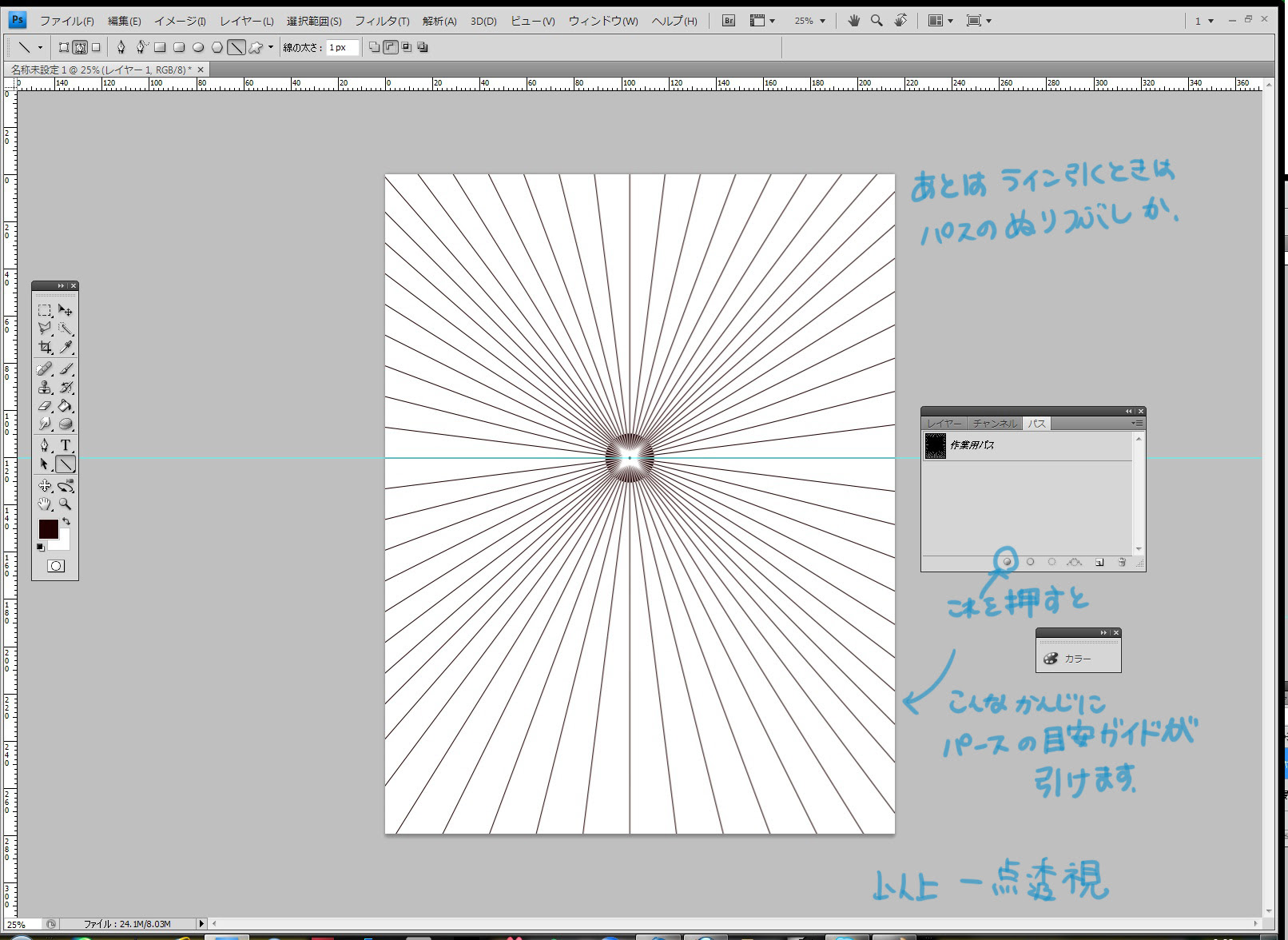Launch Bridge with Br button
Image resolution: width=1288 pixels, height=940 pixels.
[x=729, y=21]
